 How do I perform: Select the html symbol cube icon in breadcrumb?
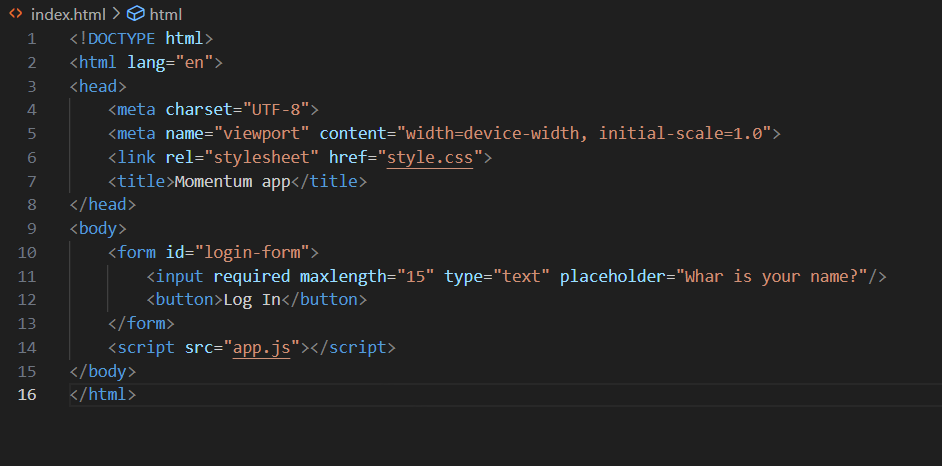(x=136, y=13)
